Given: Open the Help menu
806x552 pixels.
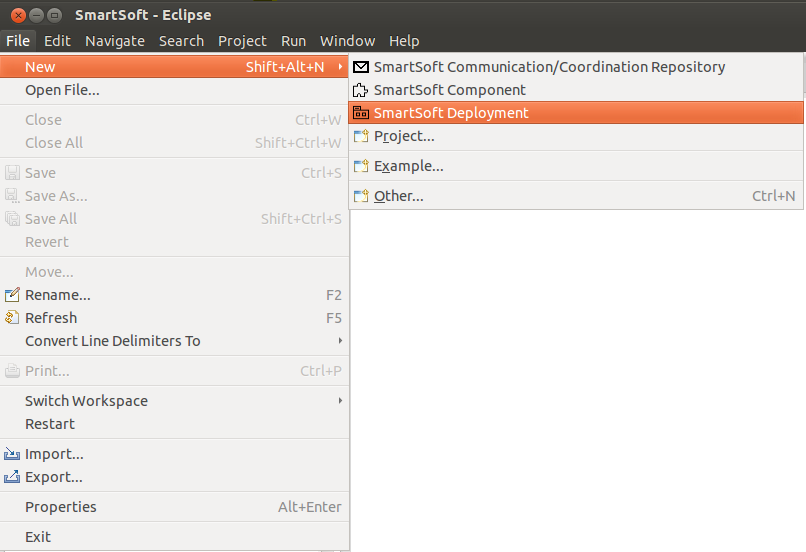Looking at the screenshot, I should 404,41.
